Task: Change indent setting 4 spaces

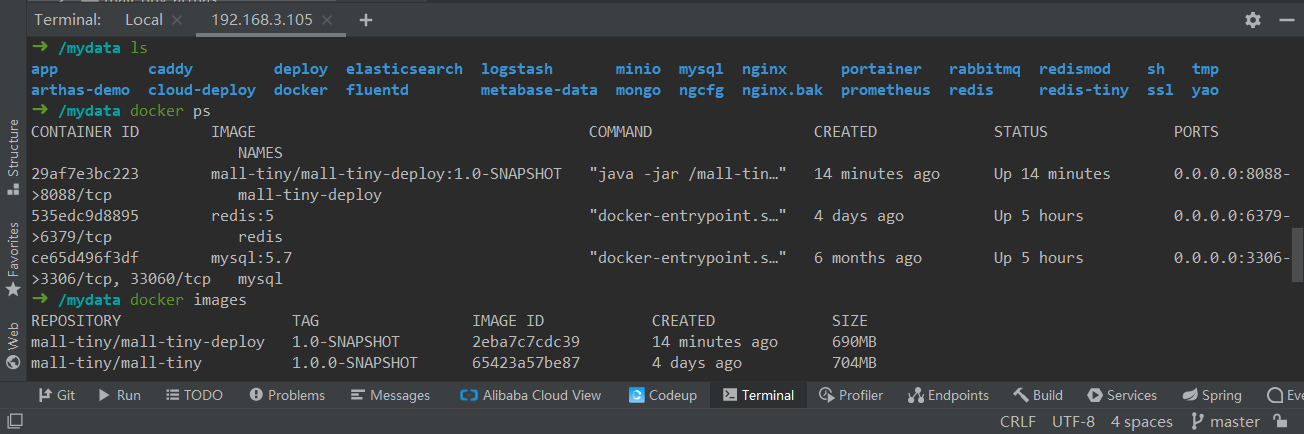Action: point(1141,422)
